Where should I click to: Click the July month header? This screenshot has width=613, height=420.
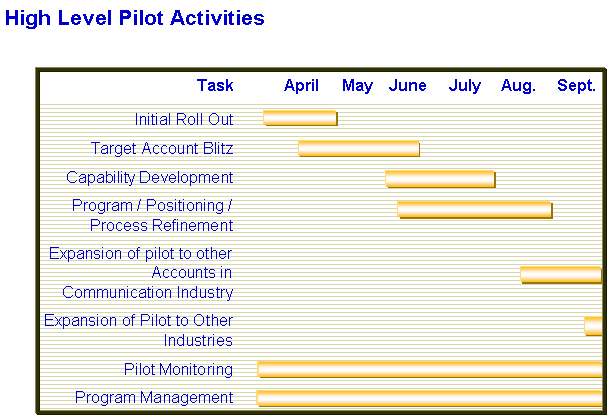(464, 85)
